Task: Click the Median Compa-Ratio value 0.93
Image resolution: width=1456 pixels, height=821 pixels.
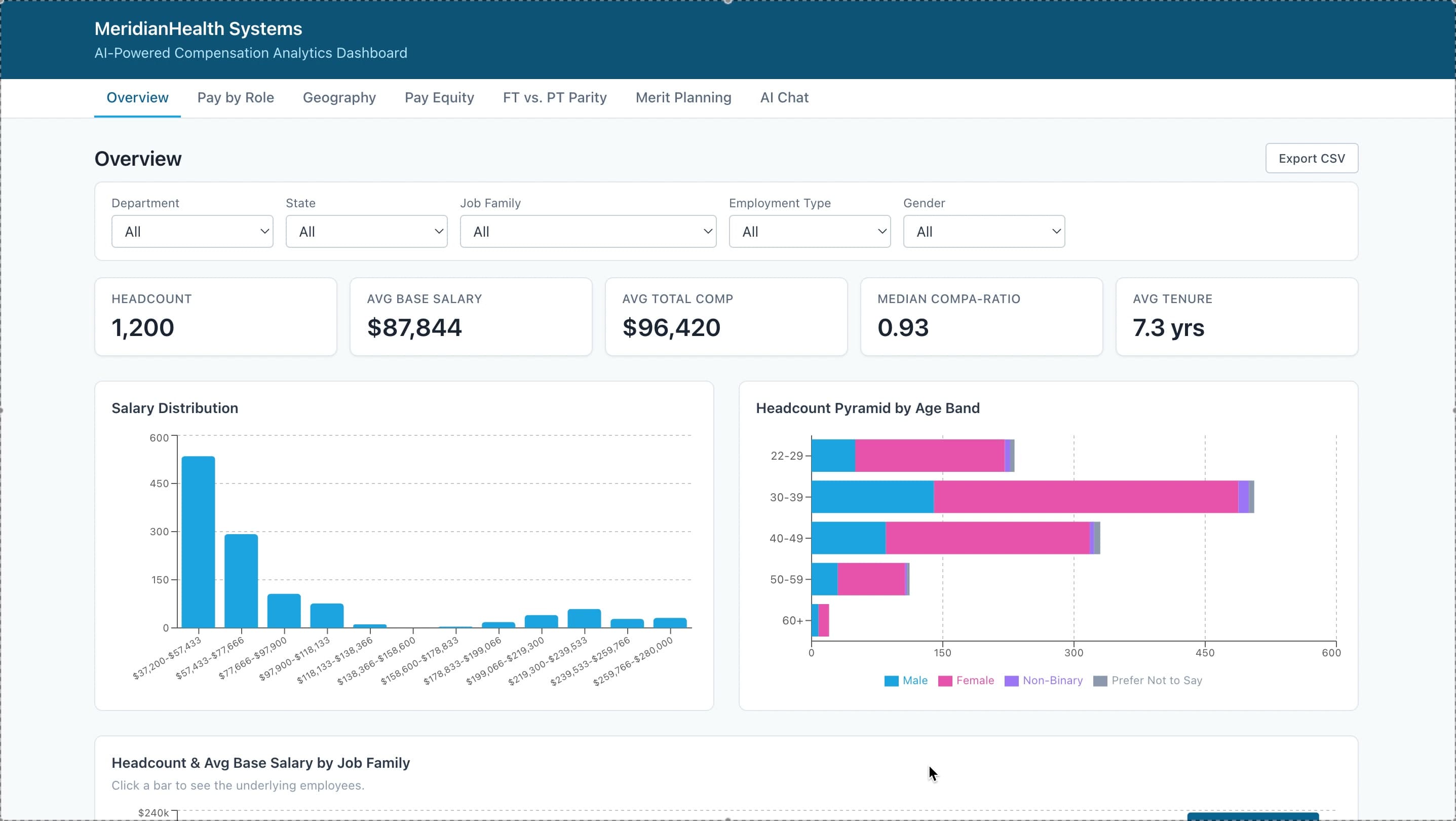Action: 903,328
